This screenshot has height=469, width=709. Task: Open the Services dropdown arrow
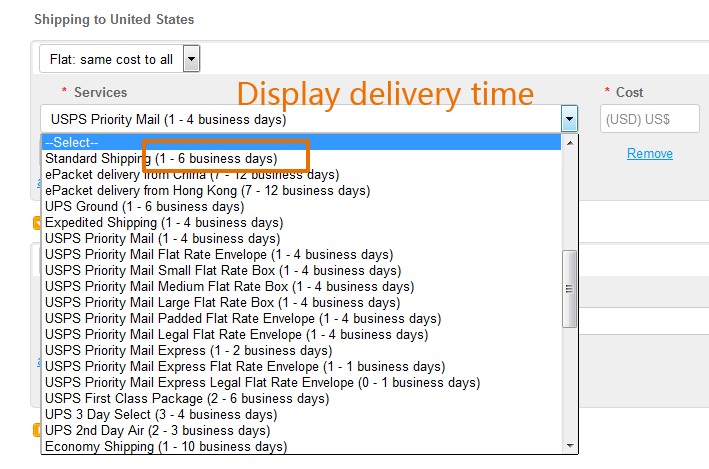(x=569, y=119)
